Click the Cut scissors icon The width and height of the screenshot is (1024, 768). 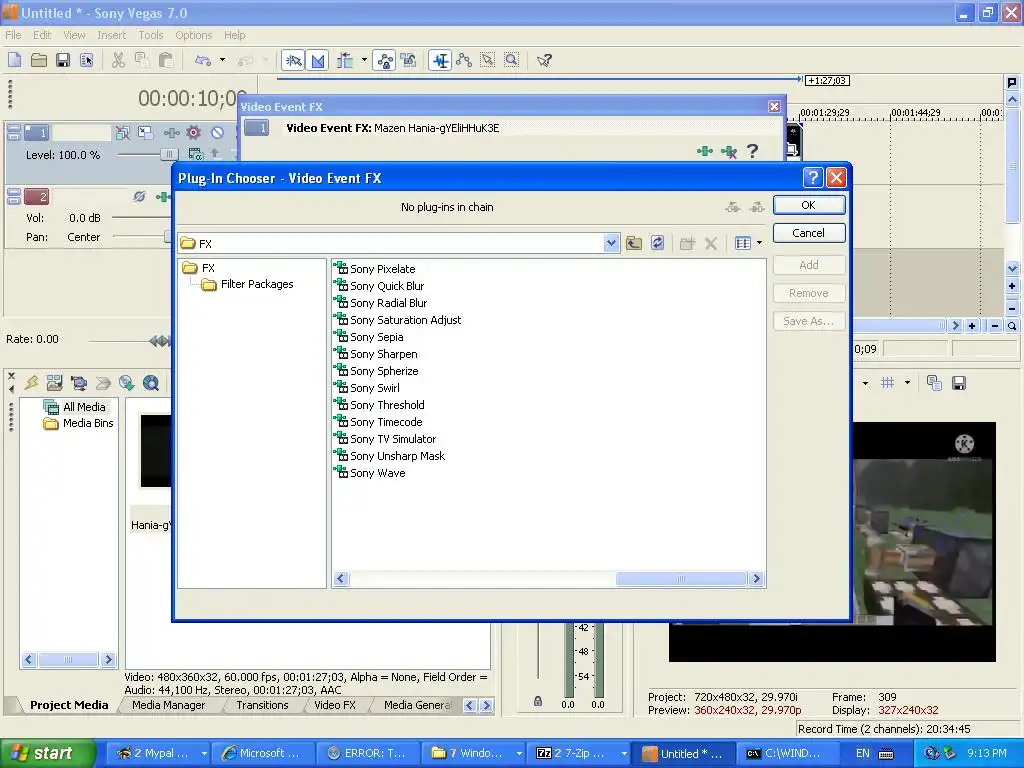tap(118, 60)
